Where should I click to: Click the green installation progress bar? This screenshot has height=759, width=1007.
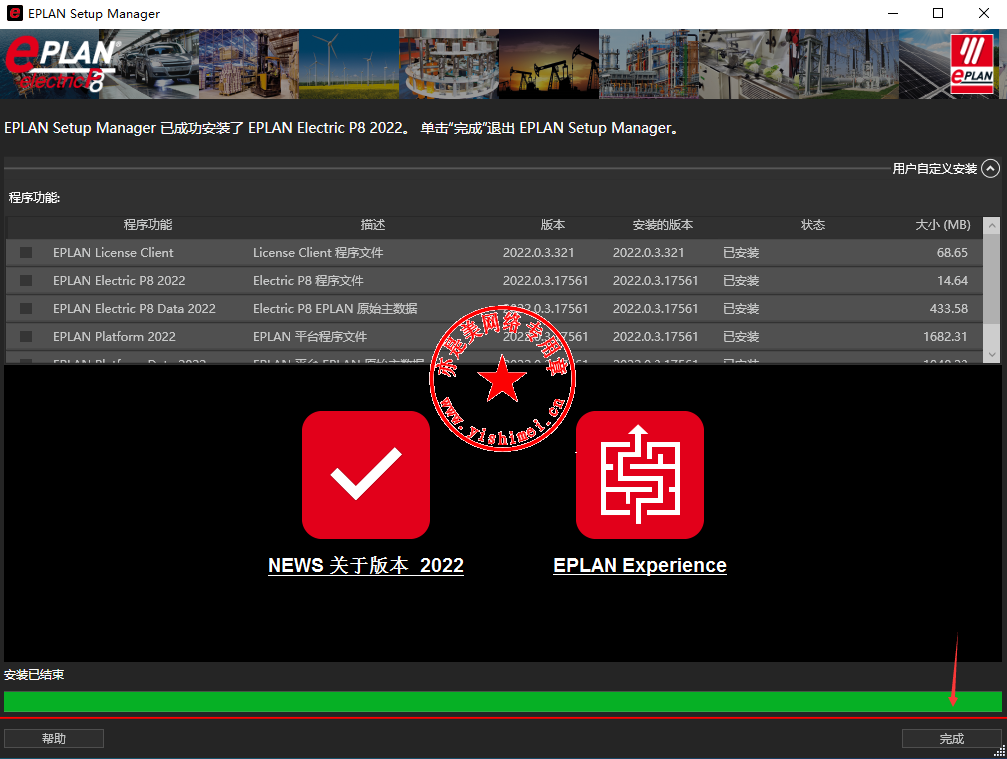click(x=503, y=702)
